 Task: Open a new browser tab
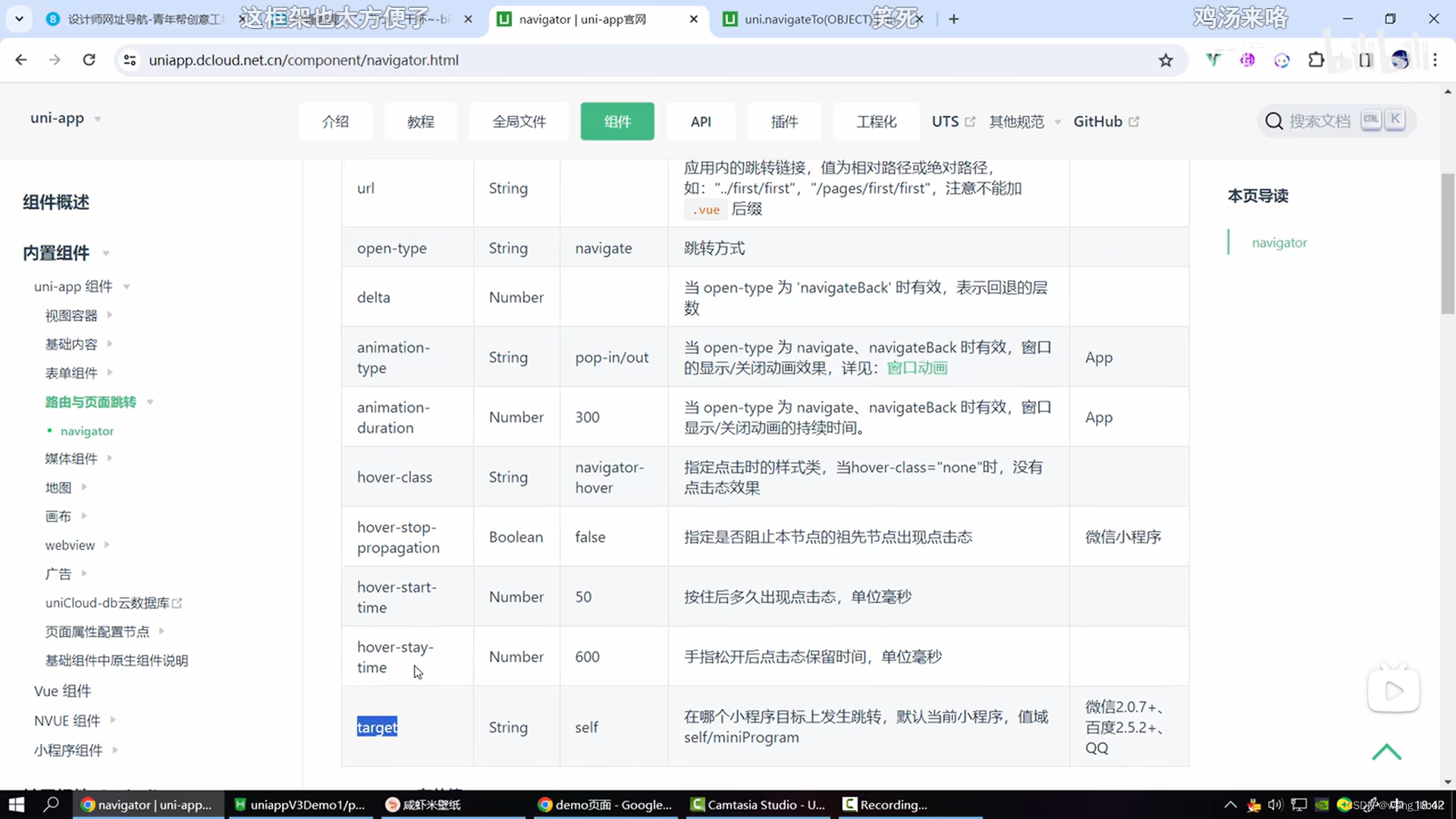click(954, 19)
